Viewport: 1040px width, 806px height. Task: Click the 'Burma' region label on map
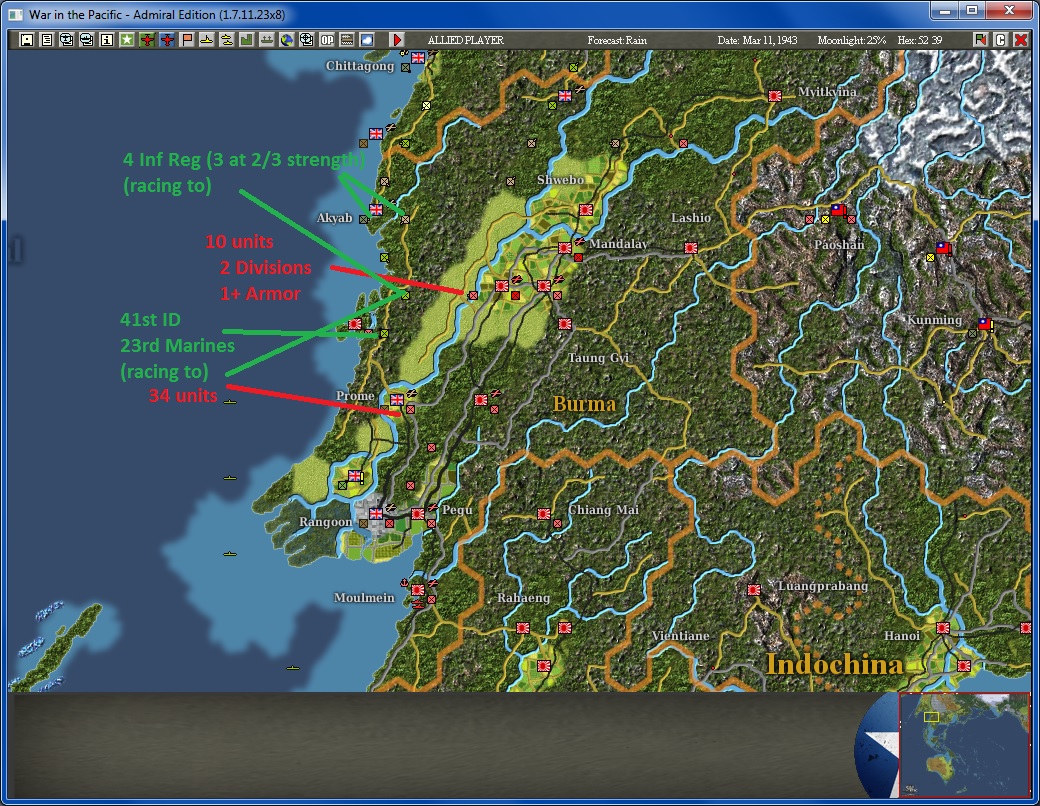(584, 404)
